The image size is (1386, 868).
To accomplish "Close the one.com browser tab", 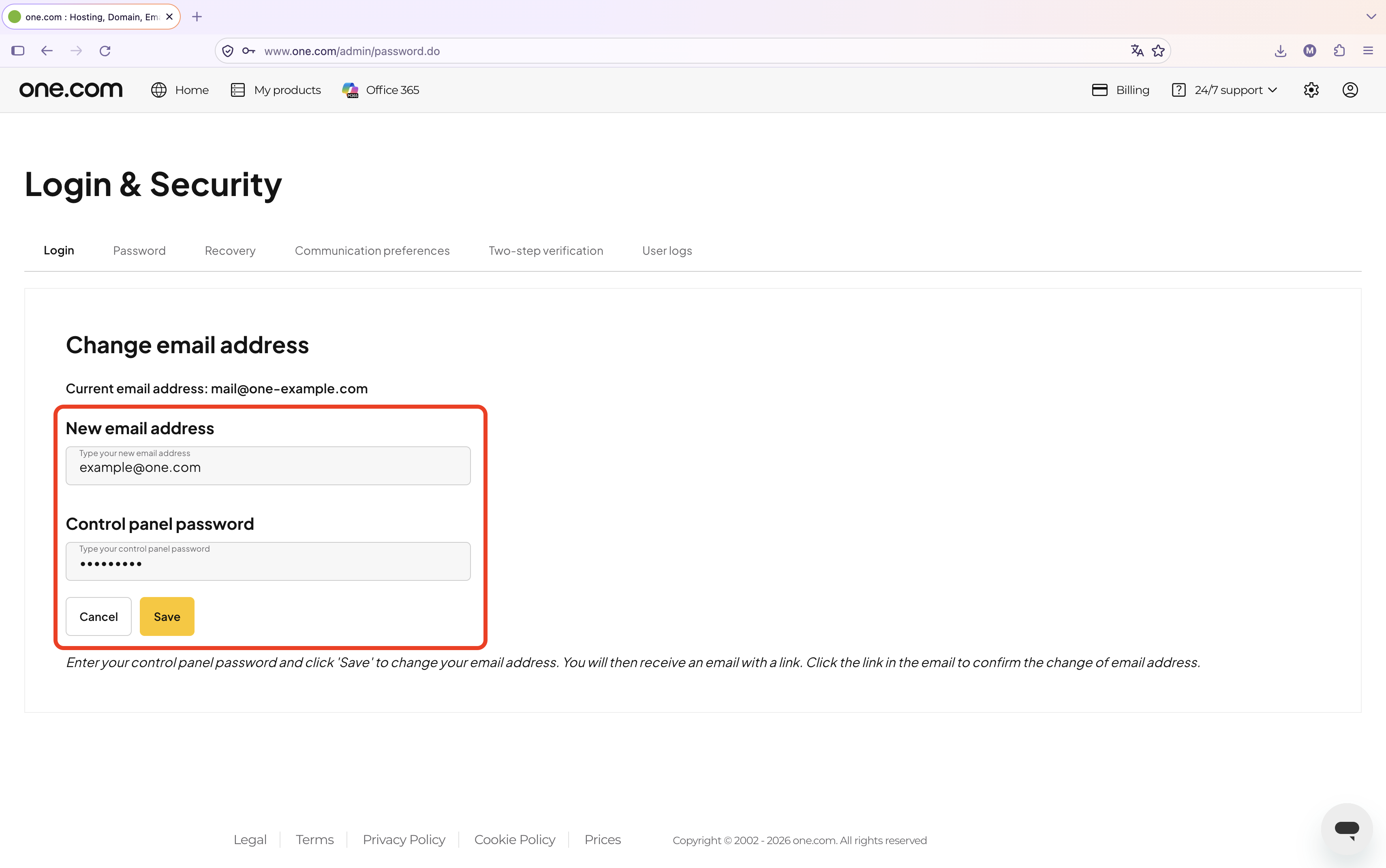I will pyautogui.click(x=169, y=17).
